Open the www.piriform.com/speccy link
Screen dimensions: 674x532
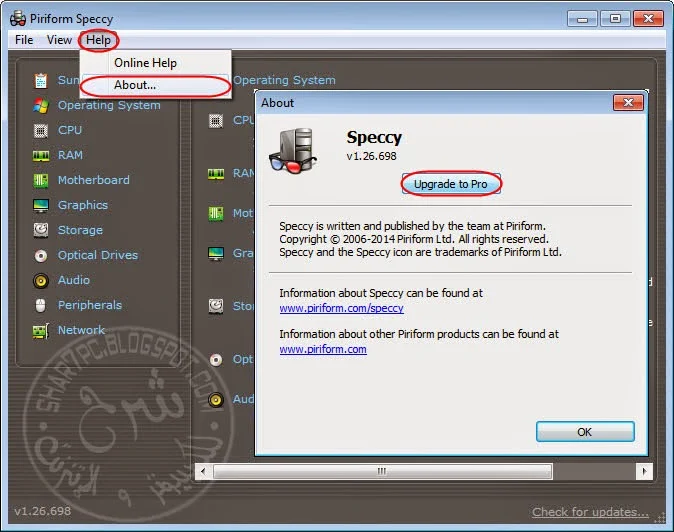click(341, 308)
